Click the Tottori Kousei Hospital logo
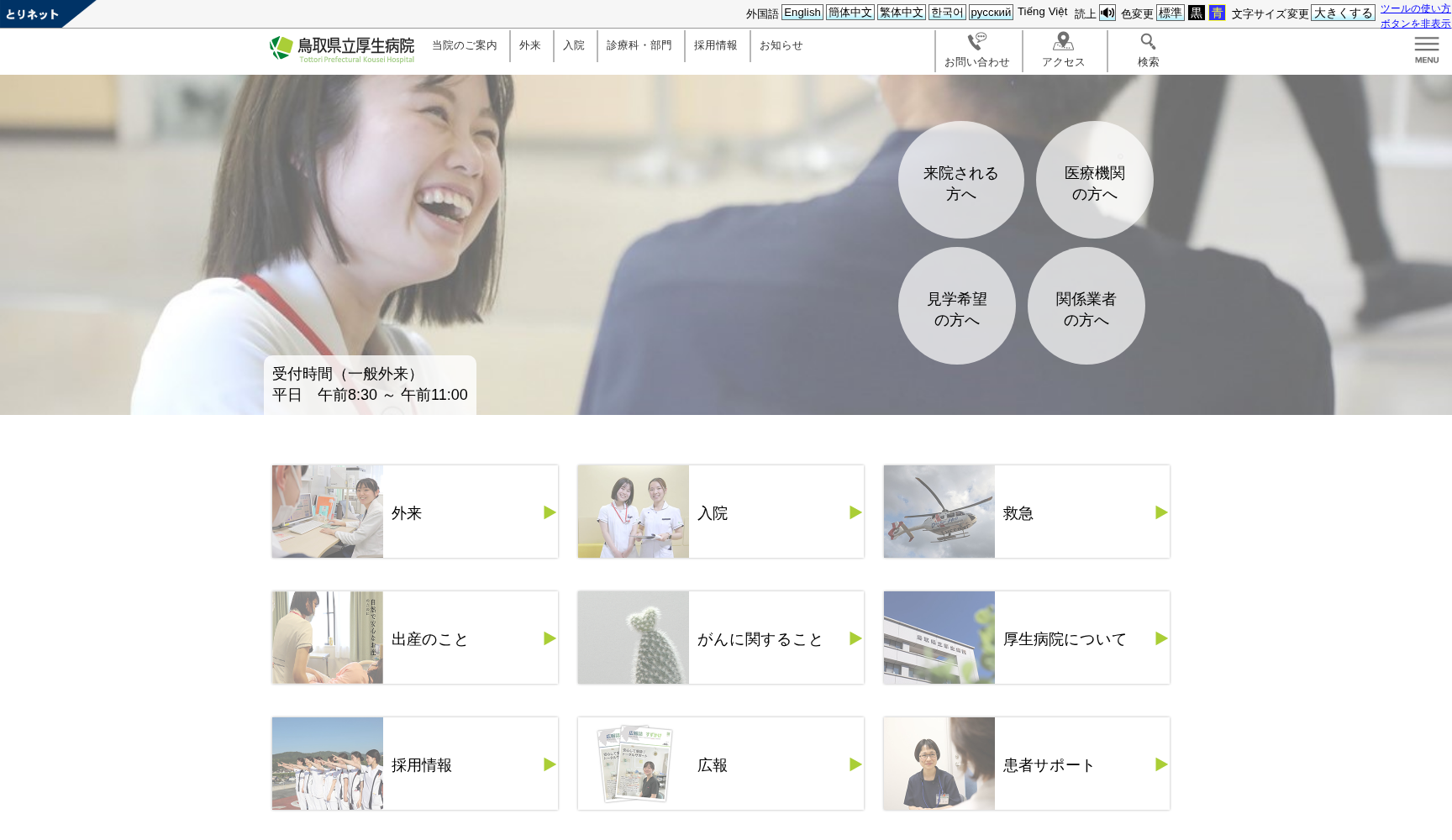 pyautogui.click(x=342, y=49)
